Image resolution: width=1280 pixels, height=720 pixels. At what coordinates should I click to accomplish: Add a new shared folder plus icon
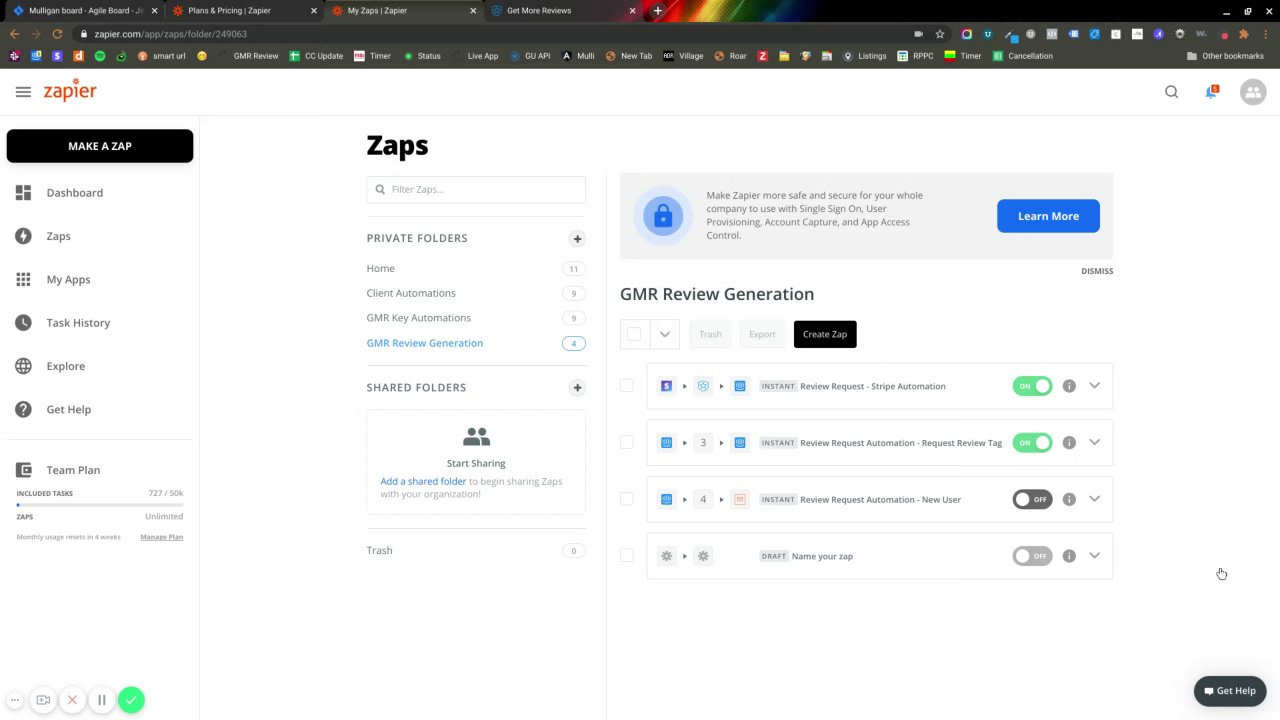pos(577,388)
